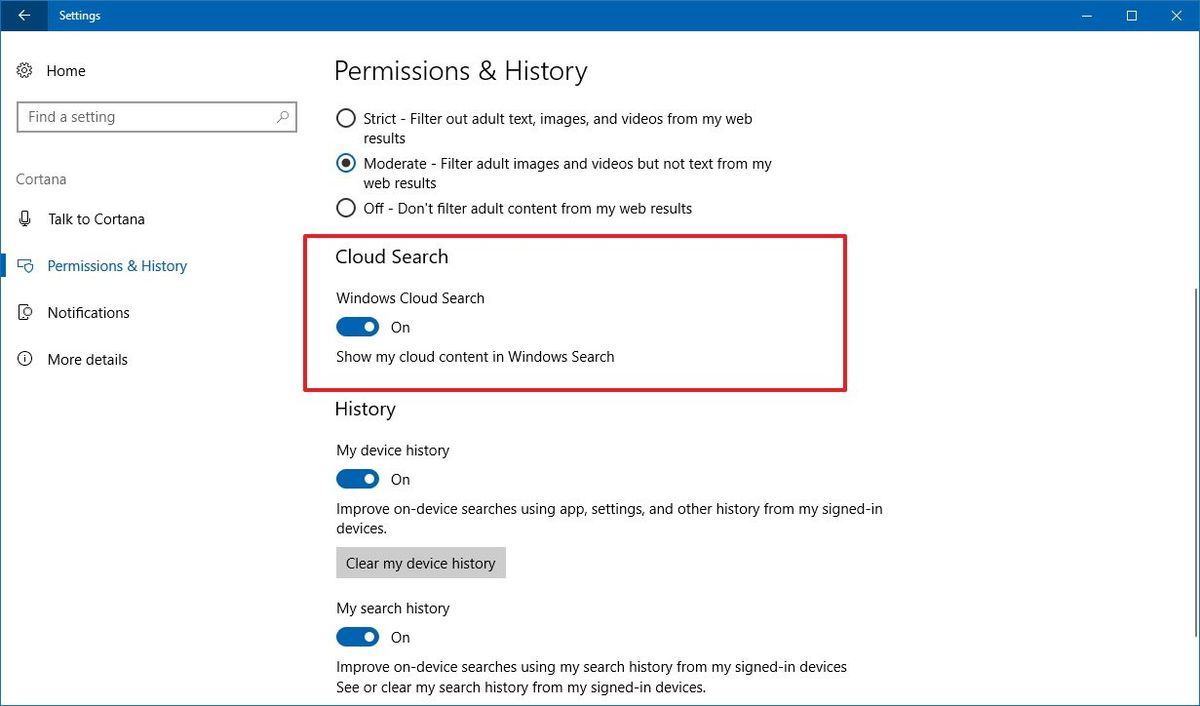The width and height of the screenshot is (1200, 706).
Task: Choose the Off filter option
Action: pos(345,208)
